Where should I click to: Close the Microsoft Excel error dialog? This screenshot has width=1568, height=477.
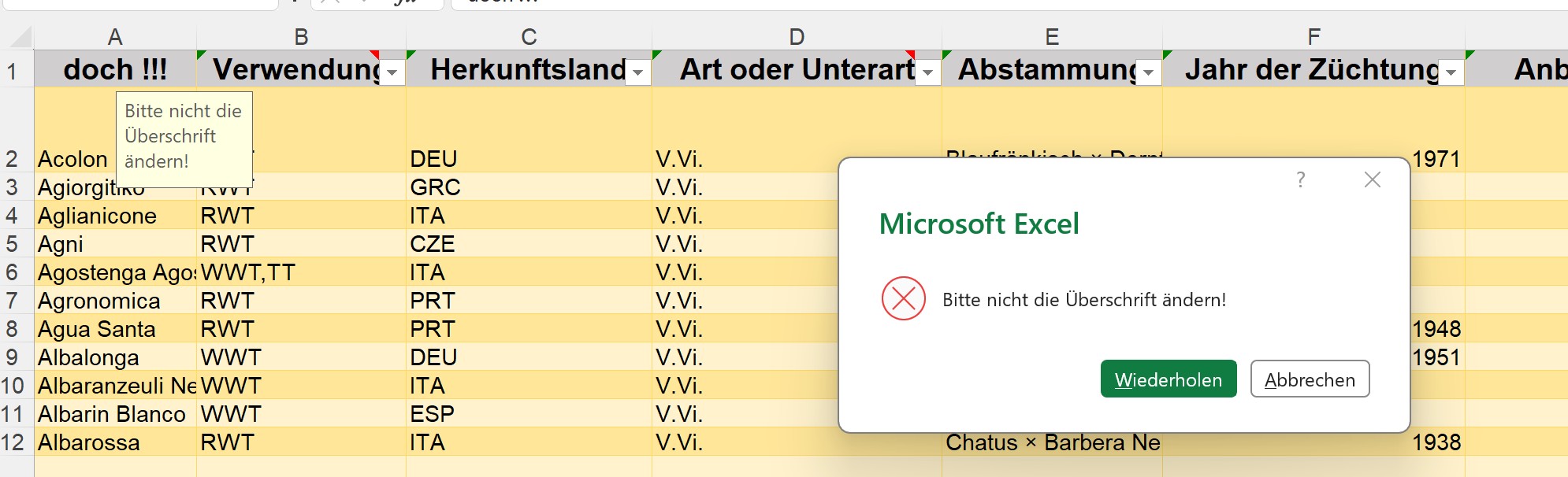point(1372,180)
